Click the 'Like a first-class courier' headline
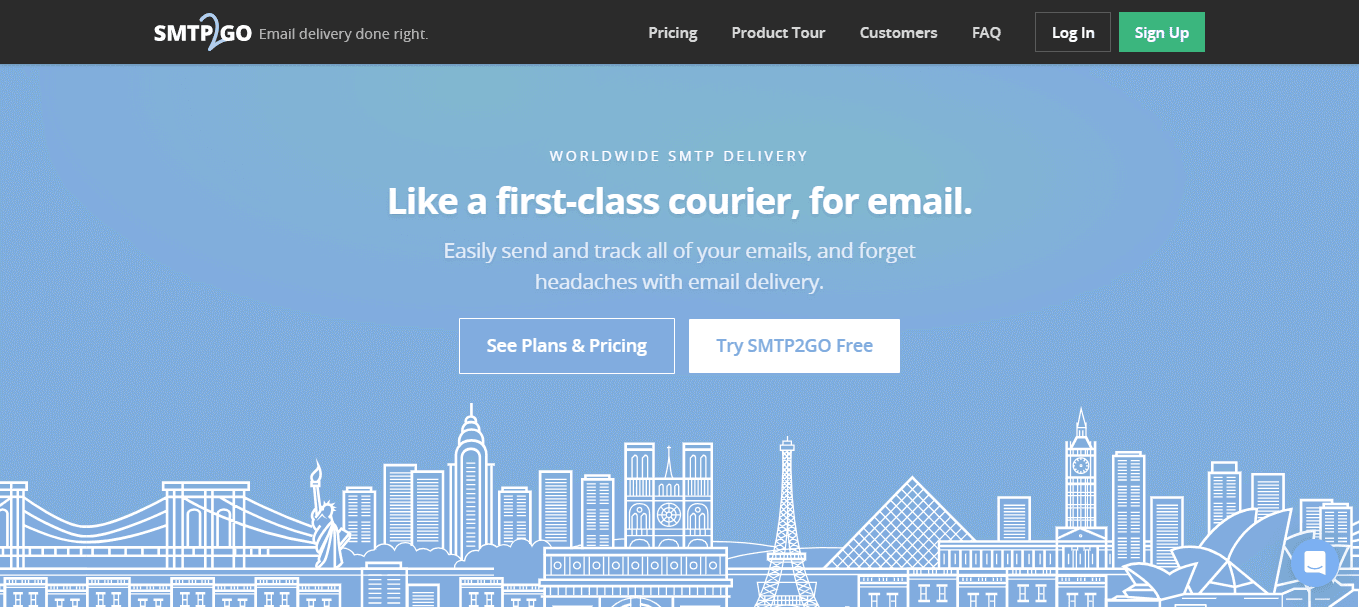Viewport: 1359px width, 607px height. (x=680, y=201)
